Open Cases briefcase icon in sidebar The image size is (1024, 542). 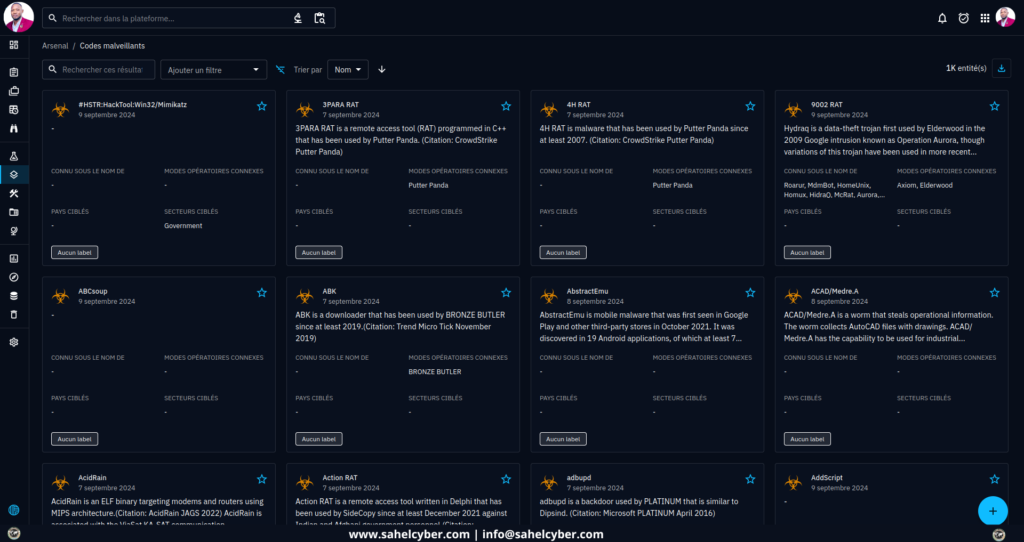(x=14, y=91)
